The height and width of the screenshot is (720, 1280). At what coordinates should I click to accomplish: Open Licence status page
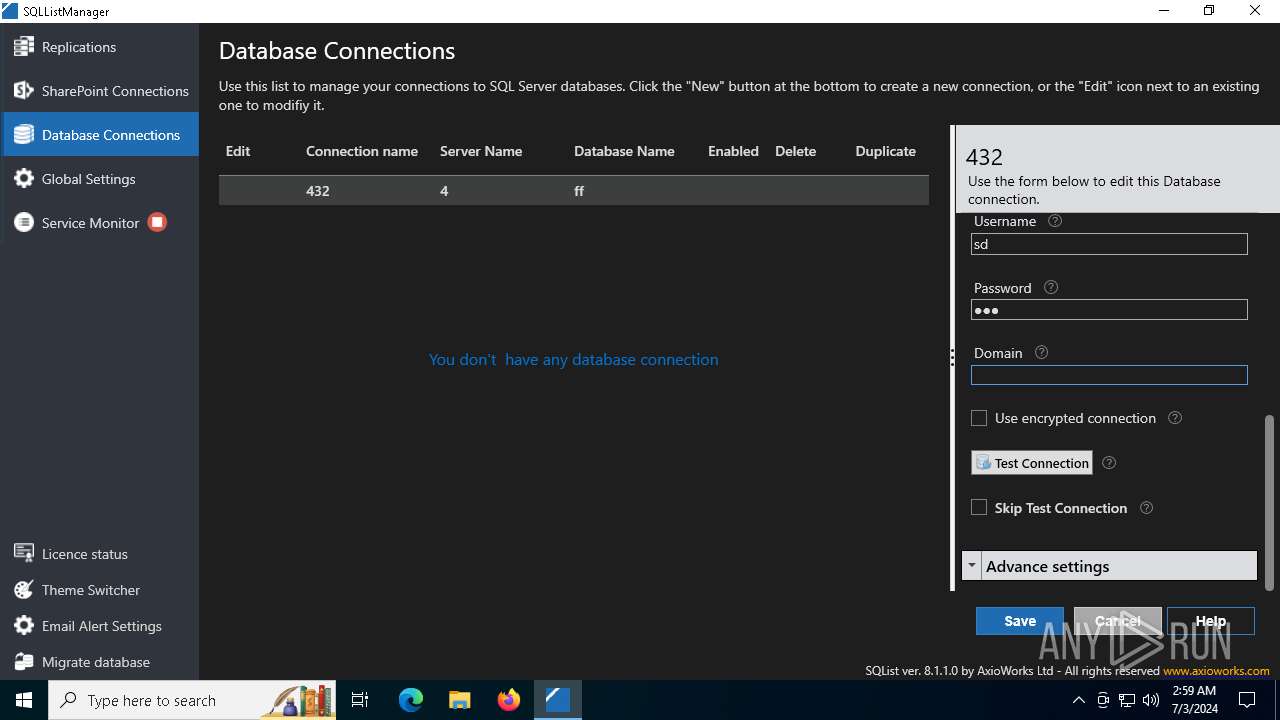(x=84, y=554)
